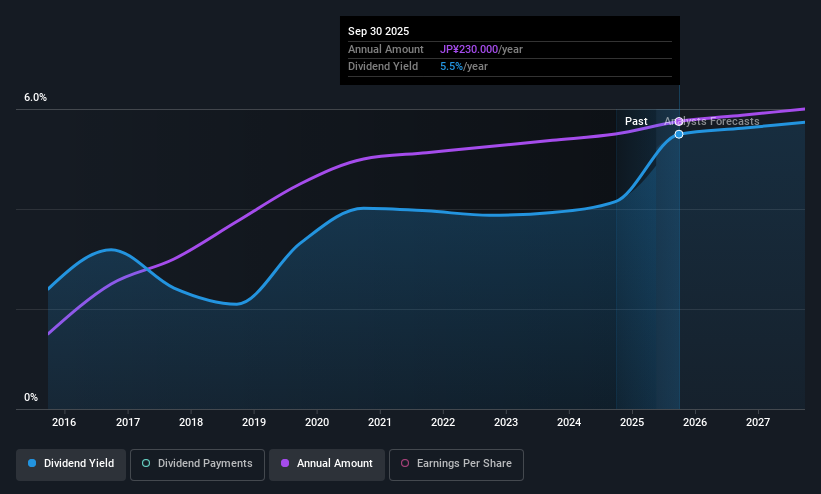Image resolution: width=821 pixels, height=494 pixels.
Task: Click the Analysts Forecasts label
Action: (712, 121)
